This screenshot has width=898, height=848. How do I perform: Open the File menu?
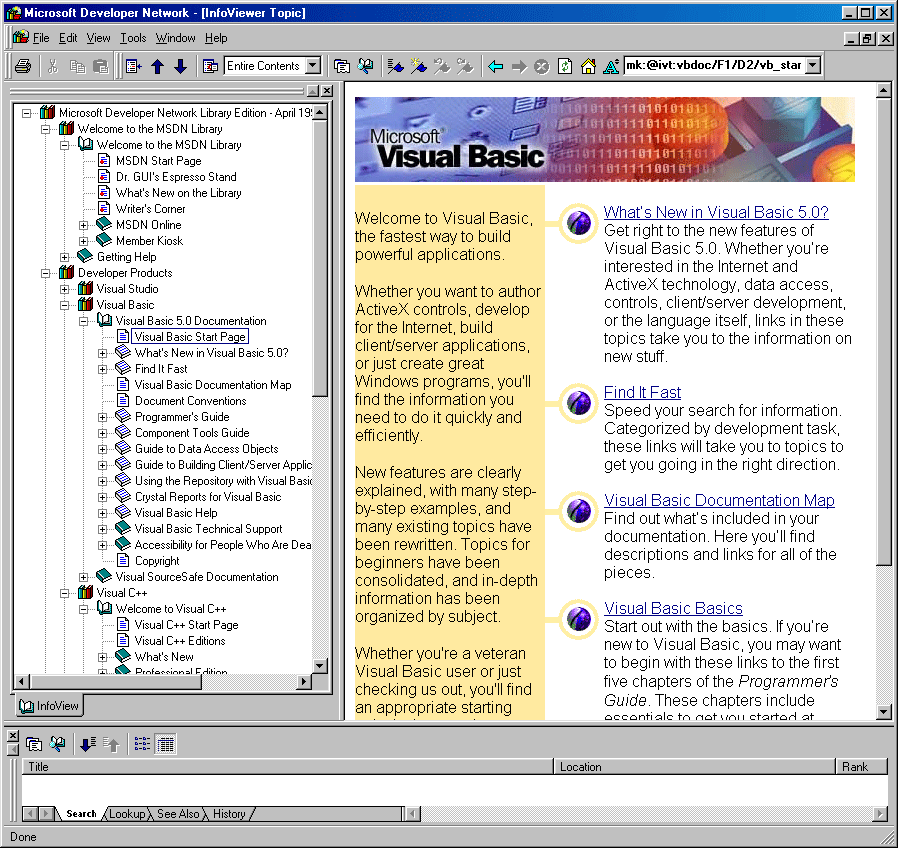coord(41,38)
